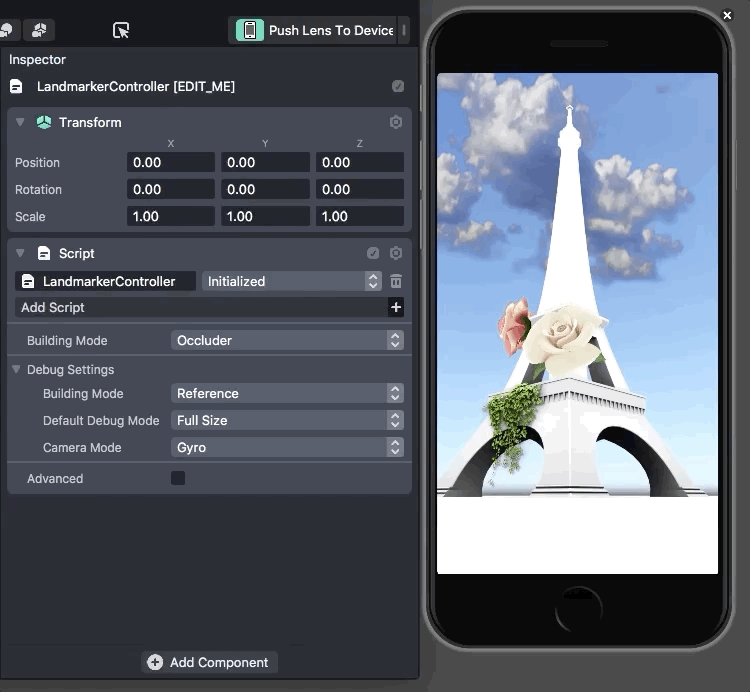
Task: Click the phone icon on Push Lens button
Action: (250, 30)
